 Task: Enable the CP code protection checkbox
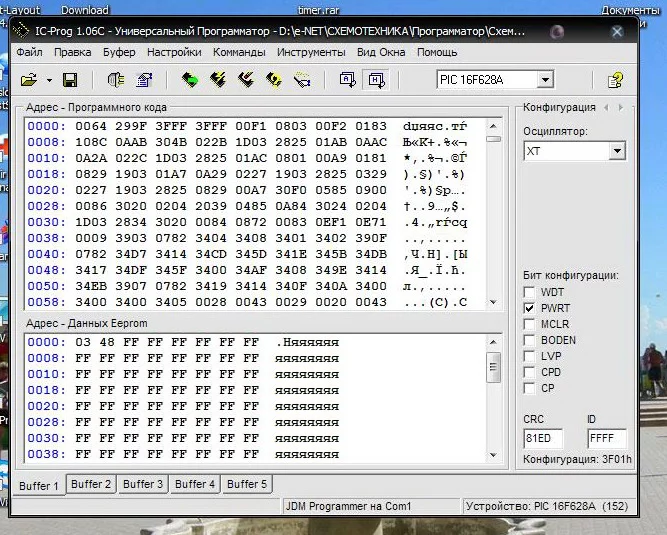pyautogui.click(x=530, y=388)
